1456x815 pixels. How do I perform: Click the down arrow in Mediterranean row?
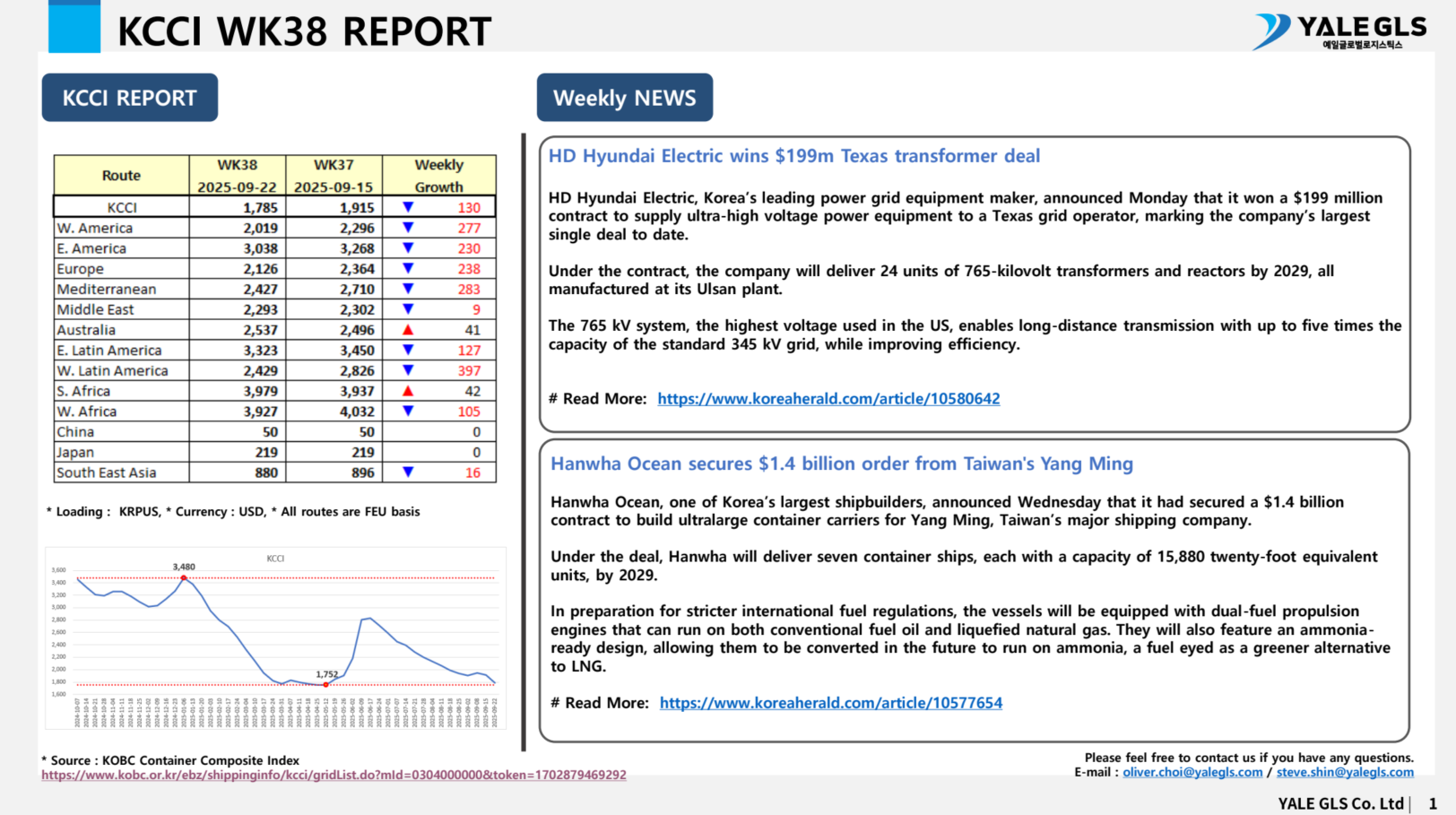(x=408, y=289)
